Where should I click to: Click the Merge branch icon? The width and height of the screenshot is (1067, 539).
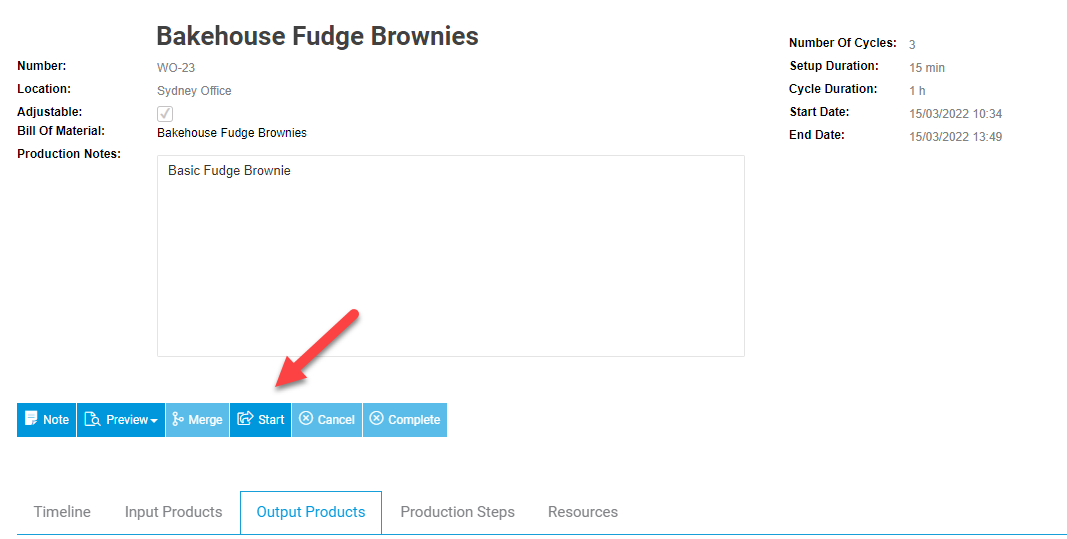(x=178, y=419)
